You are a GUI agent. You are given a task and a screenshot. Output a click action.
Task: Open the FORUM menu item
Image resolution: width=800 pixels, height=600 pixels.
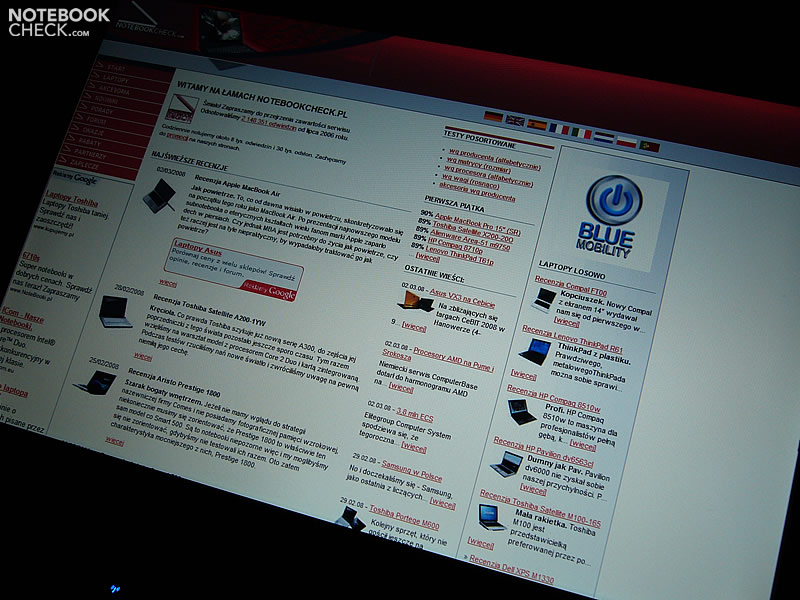pyautogui.click(x=97, y=121)
